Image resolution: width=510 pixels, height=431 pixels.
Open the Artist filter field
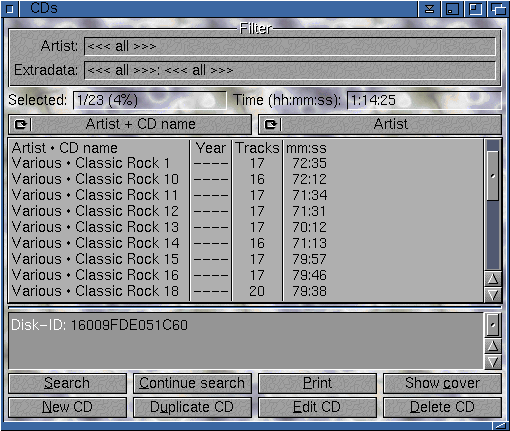290,46
